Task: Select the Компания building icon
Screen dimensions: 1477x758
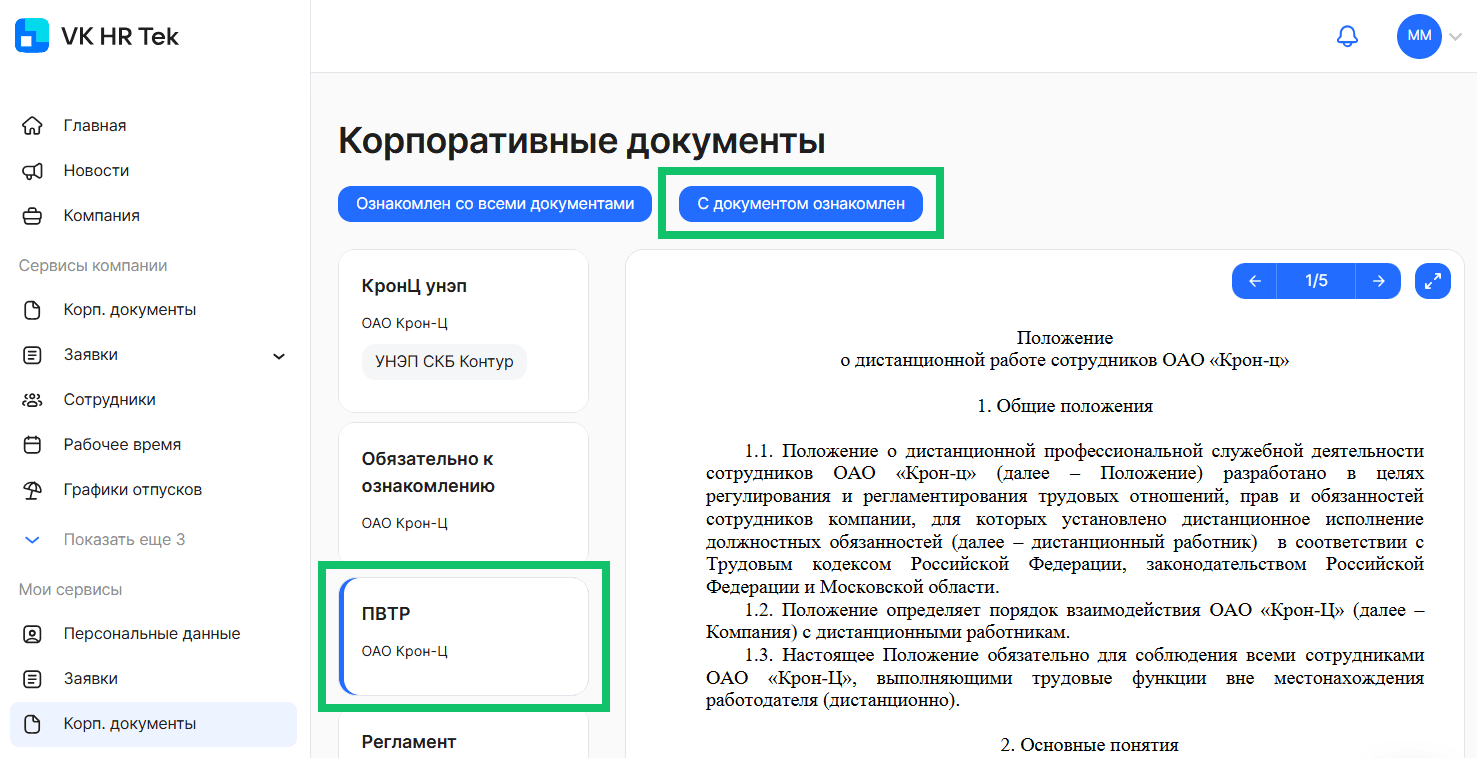Action: tap(33, 215)
